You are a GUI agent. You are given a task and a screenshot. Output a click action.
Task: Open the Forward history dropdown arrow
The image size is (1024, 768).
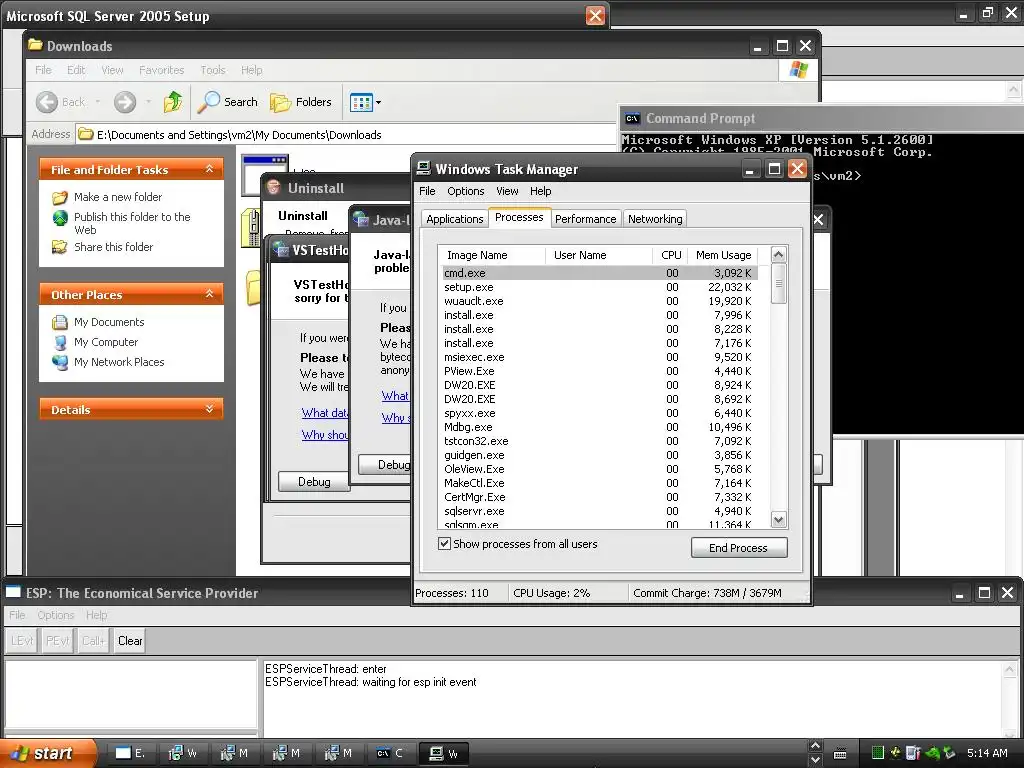148,102
